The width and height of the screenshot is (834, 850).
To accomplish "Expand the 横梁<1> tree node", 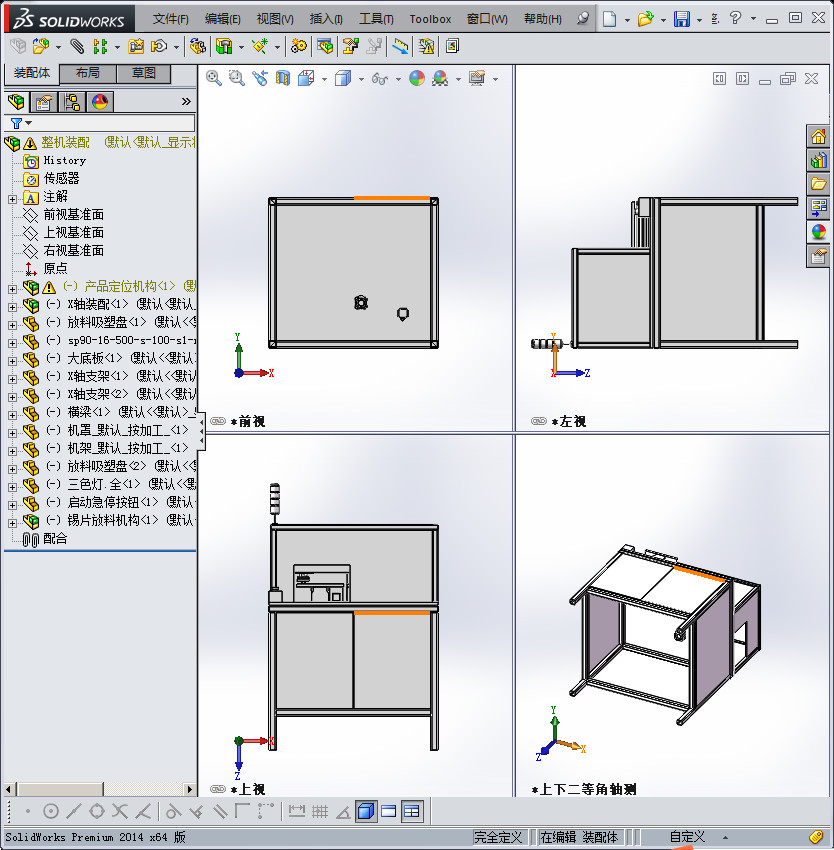I will 12,415.
